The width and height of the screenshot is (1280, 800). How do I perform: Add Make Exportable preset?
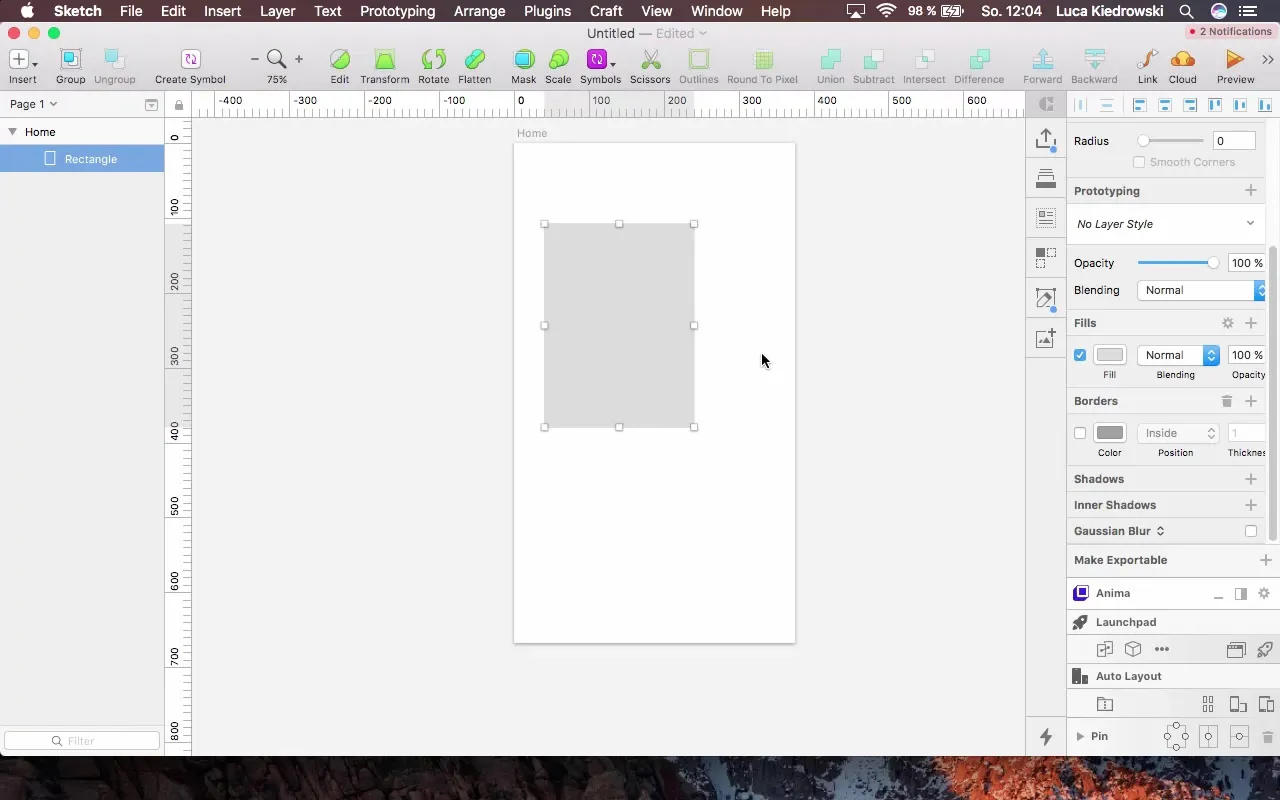pyautogui.click(x=1266, y=560)
